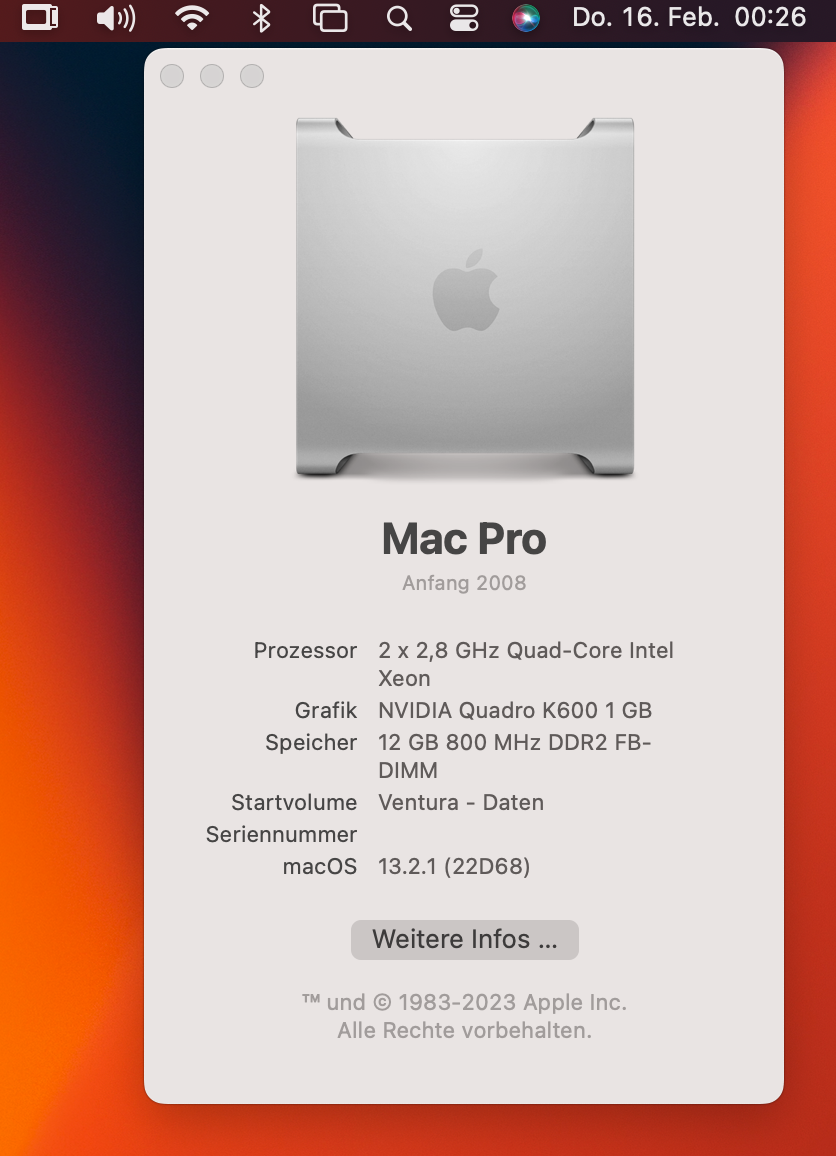
Task: Open Control Center in menu bar
Action: [464, 18]
